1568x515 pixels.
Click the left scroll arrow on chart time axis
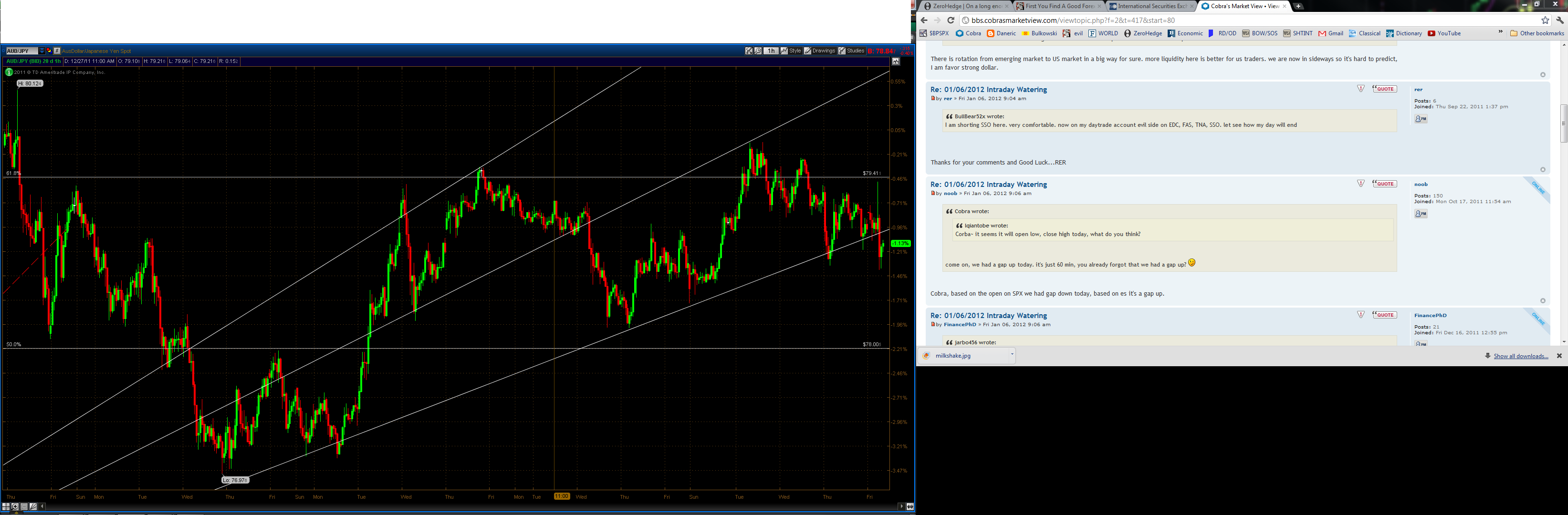point(42,506)
